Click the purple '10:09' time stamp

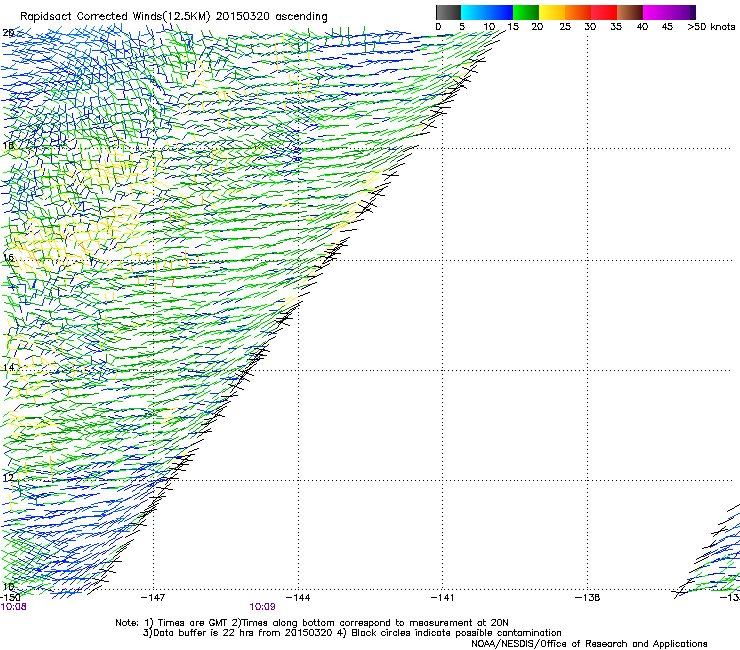coord(262,607)
